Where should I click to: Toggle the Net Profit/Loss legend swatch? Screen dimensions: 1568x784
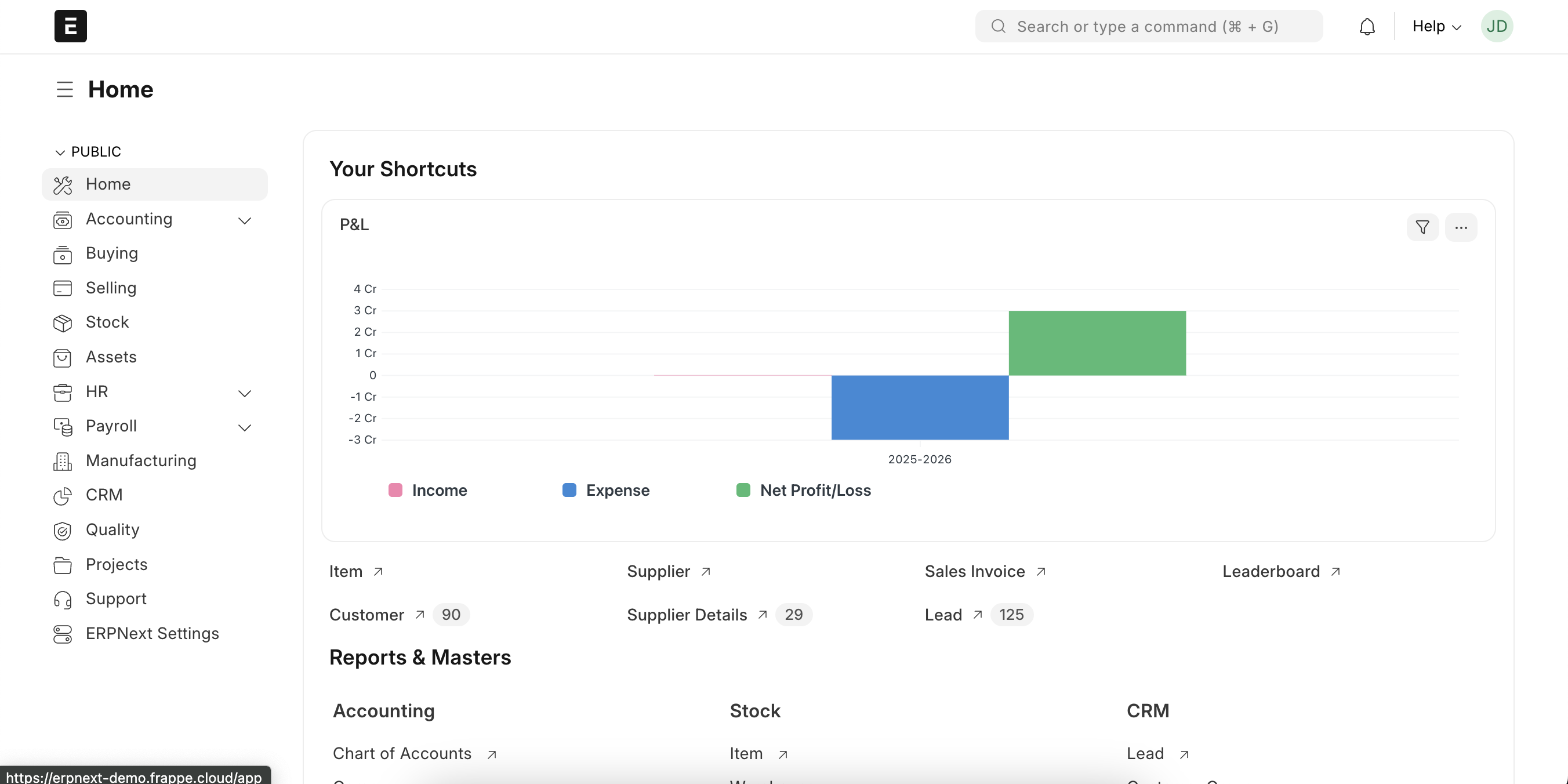(743, 490)
